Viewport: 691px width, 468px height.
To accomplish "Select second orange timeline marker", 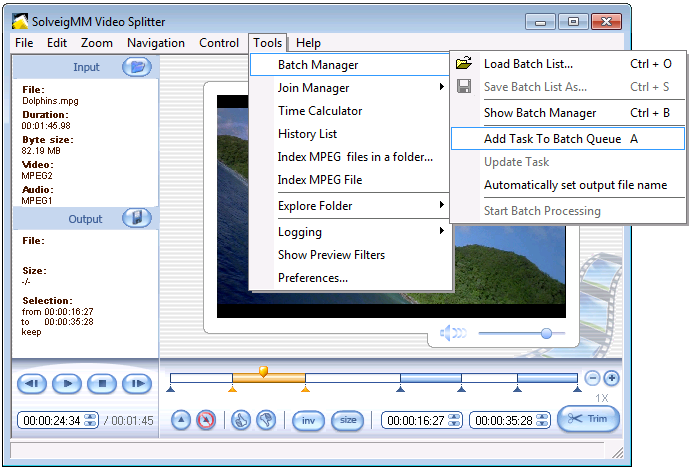I will (x=305, y=389).
